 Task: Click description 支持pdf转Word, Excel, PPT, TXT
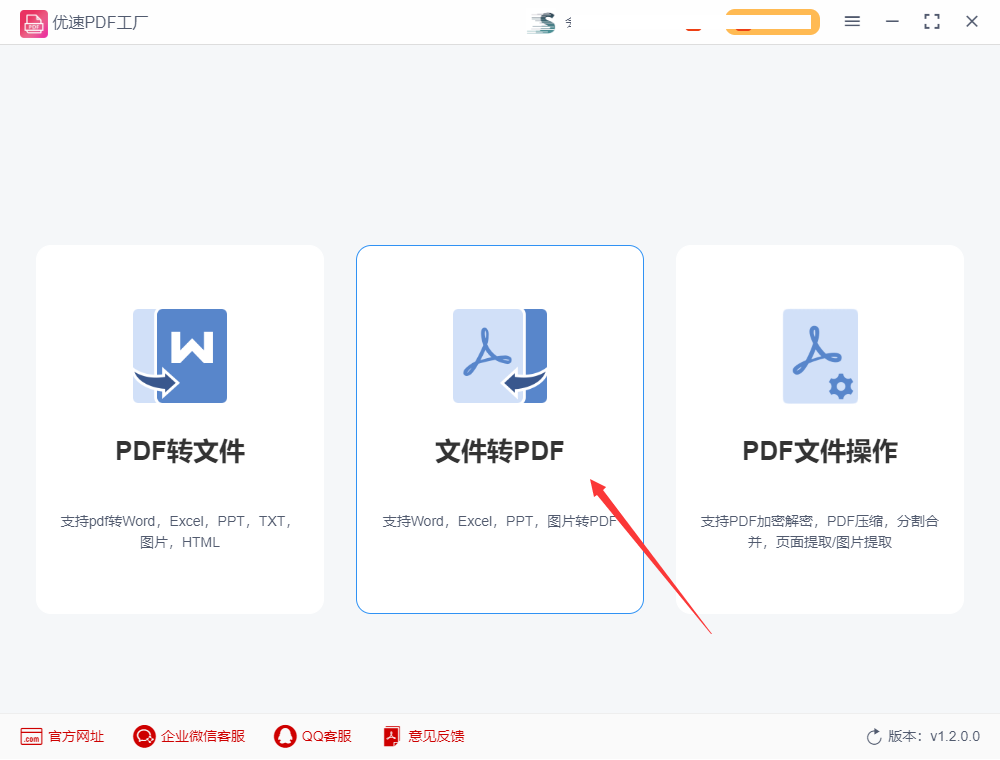177,532
